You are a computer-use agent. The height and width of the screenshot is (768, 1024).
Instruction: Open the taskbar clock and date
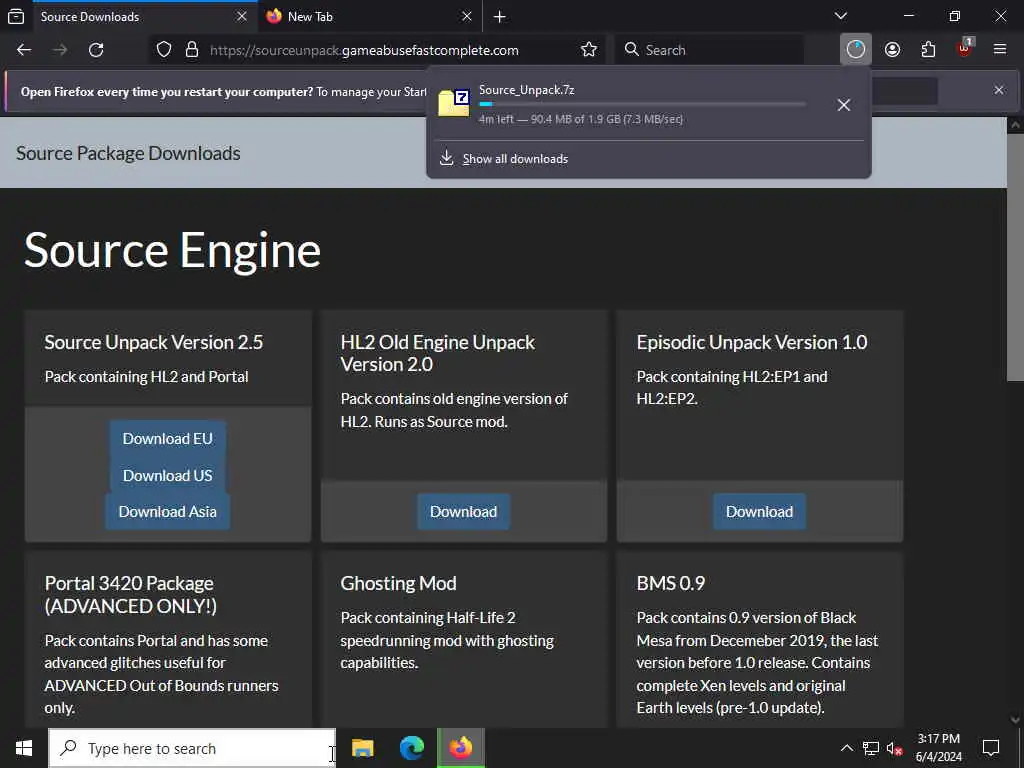[938, 748]
